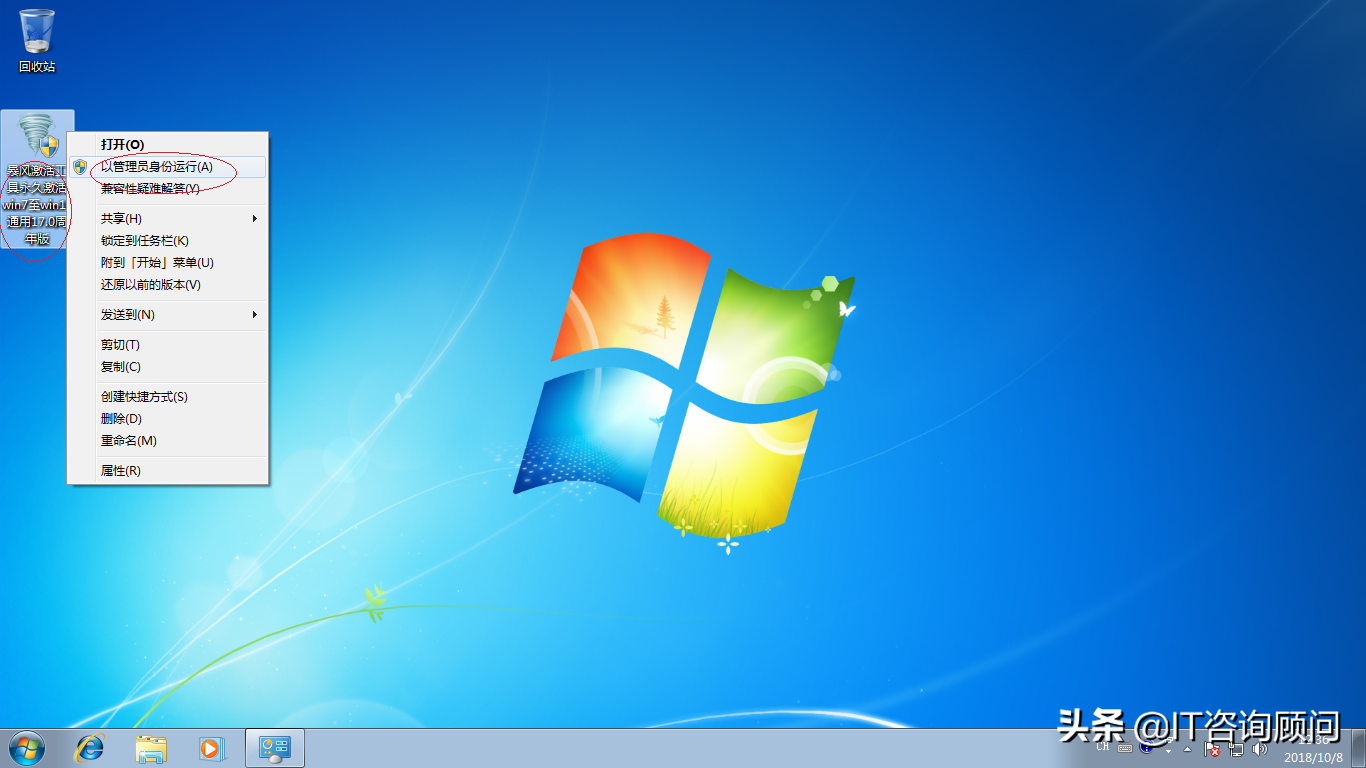Click the blue help icon on the language bar

pyautogui.click(x=1146, y=746)
